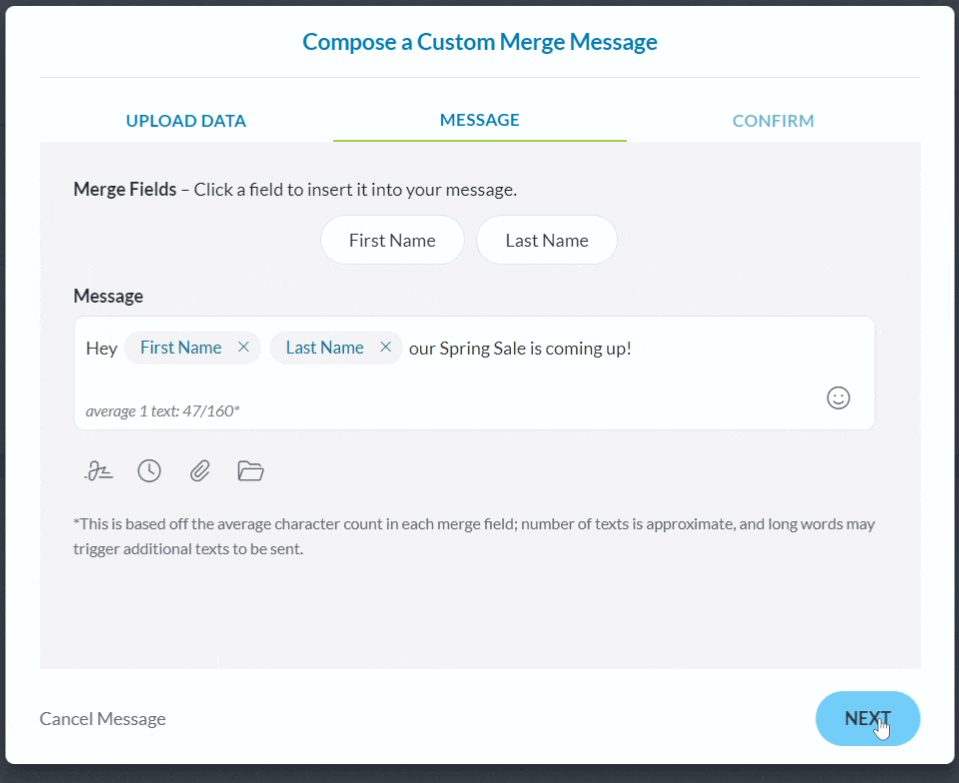
Task: Click the footnote about average character count
Action: 474,536
